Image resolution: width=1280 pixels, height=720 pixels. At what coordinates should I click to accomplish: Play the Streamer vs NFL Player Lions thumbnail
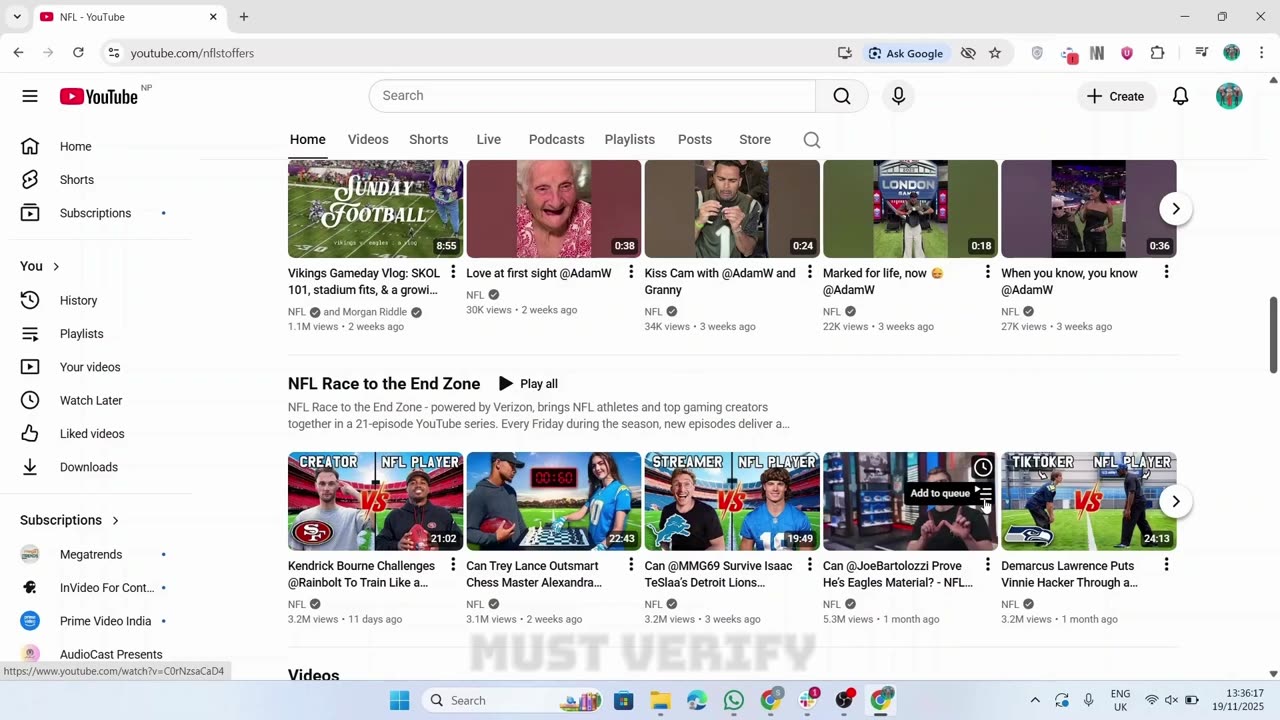(x=732, y=501)
